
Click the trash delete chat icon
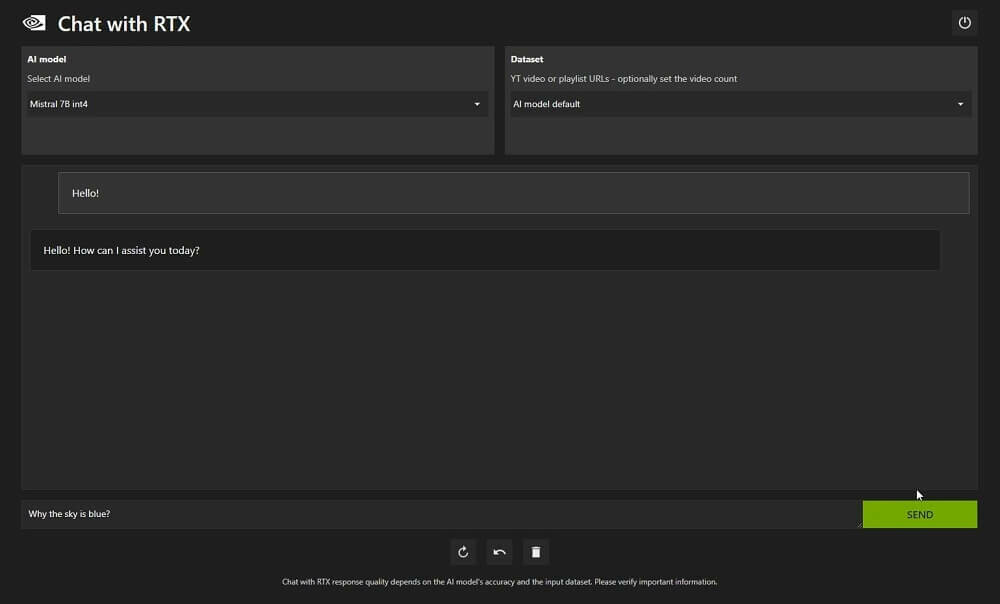(x=536, y=552)
